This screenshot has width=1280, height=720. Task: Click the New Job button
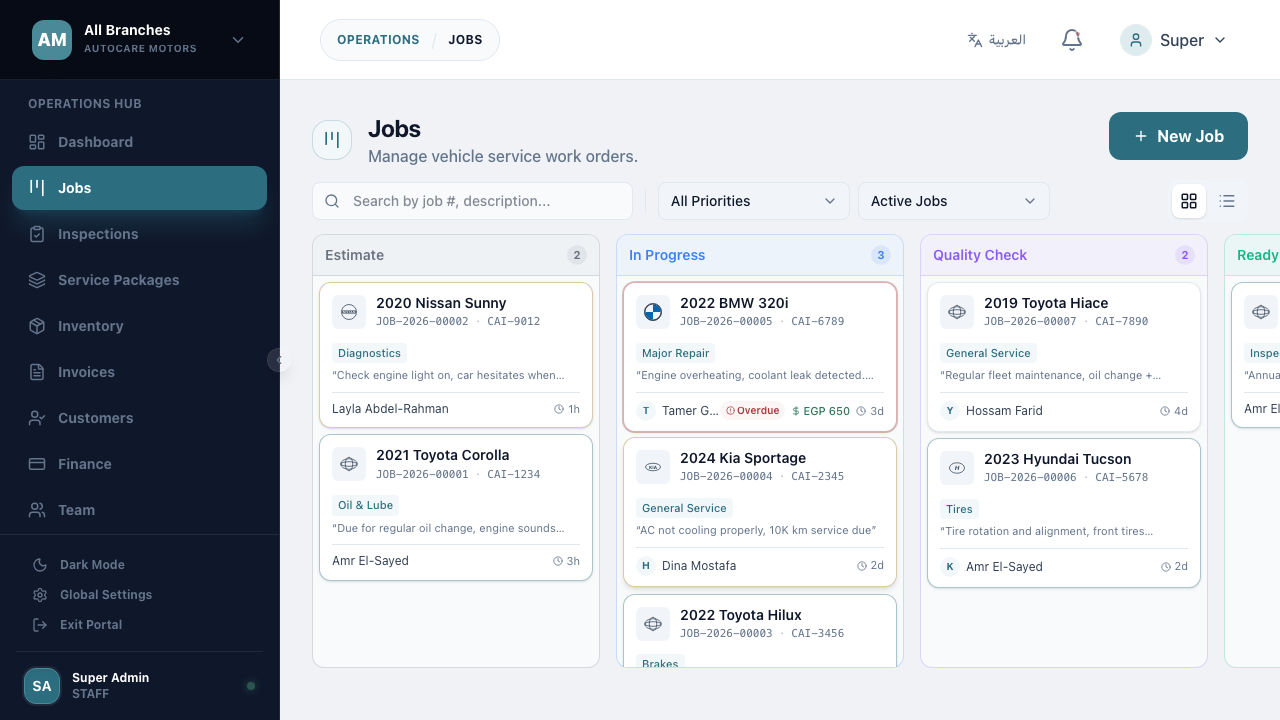tap(1178, 136)
